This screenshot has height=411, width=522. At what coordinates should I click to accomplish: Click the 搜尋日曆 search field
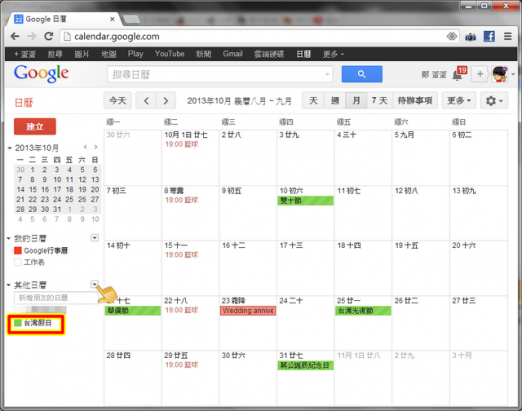pos(220,74)
